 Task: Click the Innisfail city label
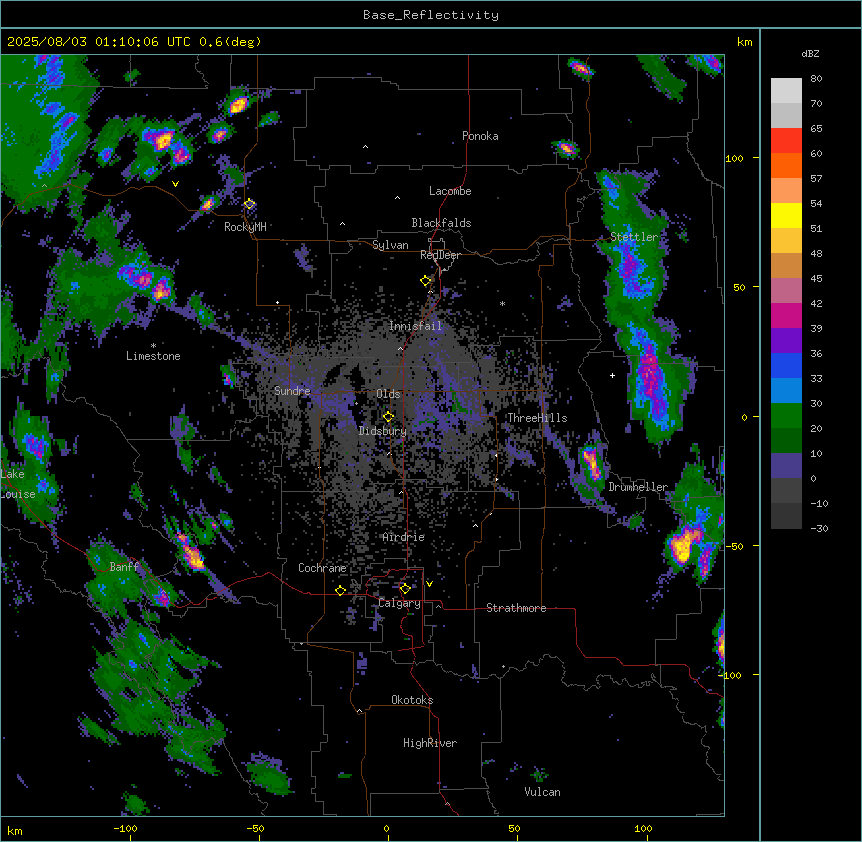415,326
